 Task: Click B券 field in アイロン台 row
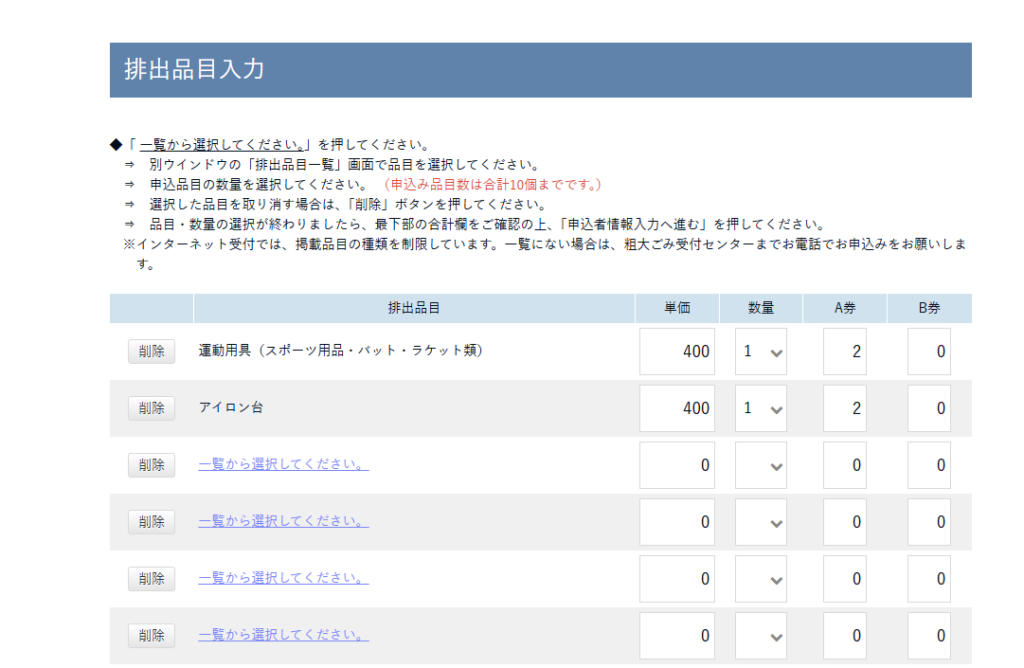tap(929, 408)
